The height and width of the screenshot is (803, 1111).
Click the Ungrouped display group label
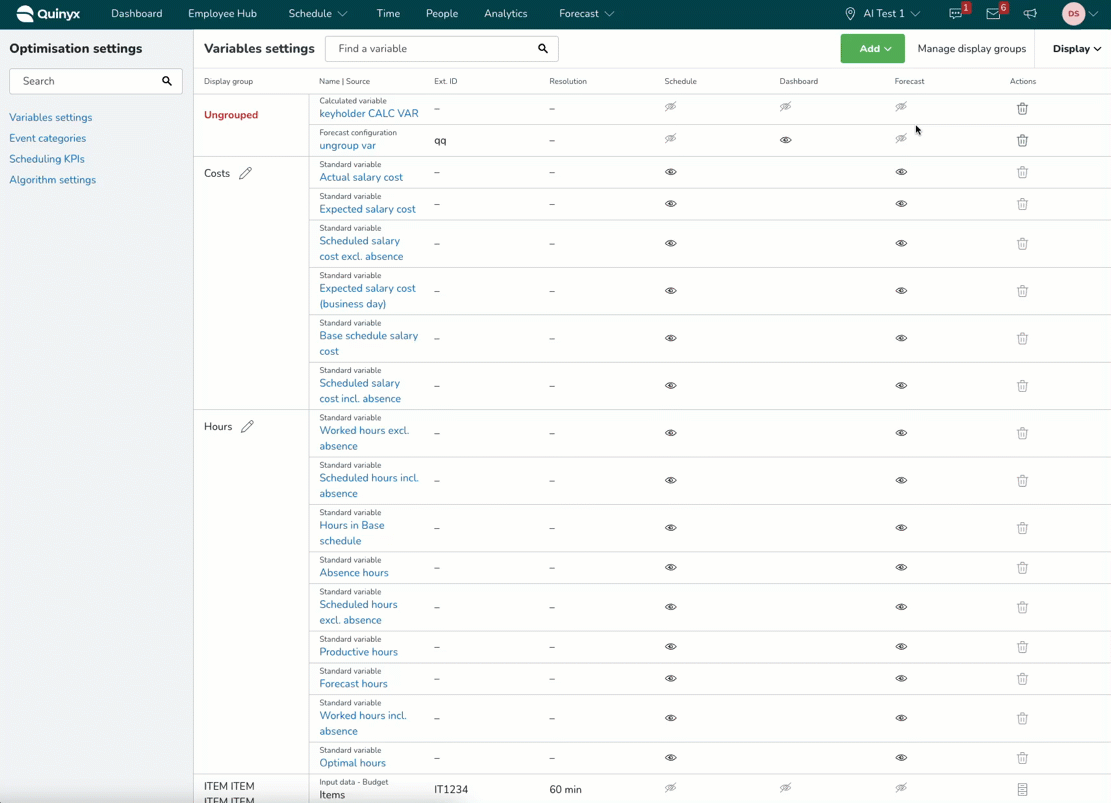231,115
